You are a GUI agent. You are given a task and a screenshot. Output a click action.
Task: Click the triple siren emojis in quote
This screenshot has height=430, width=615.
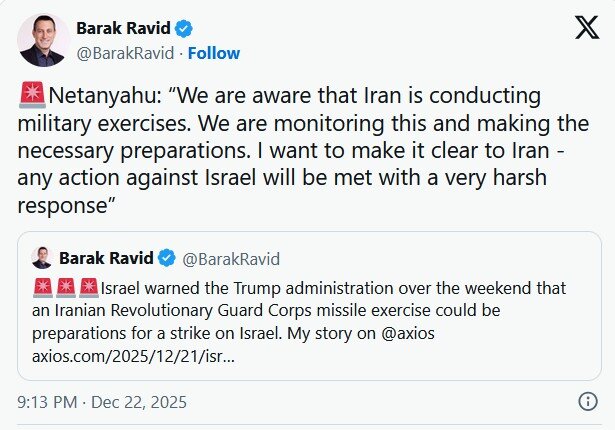pyautogui.click(x=65, y=288)
